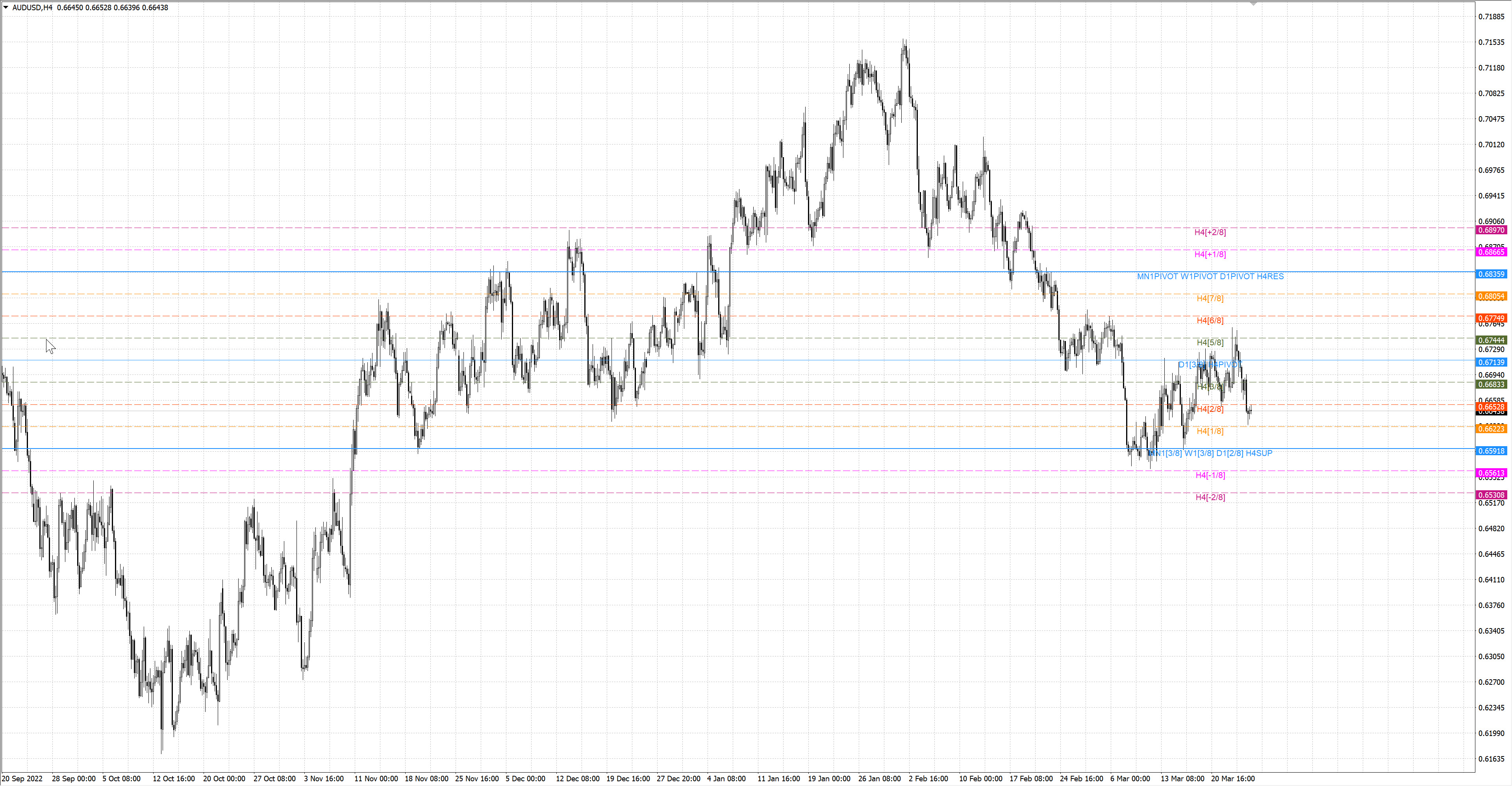Select the H4[-1/8] magenta label

(x=1210, y=475)
